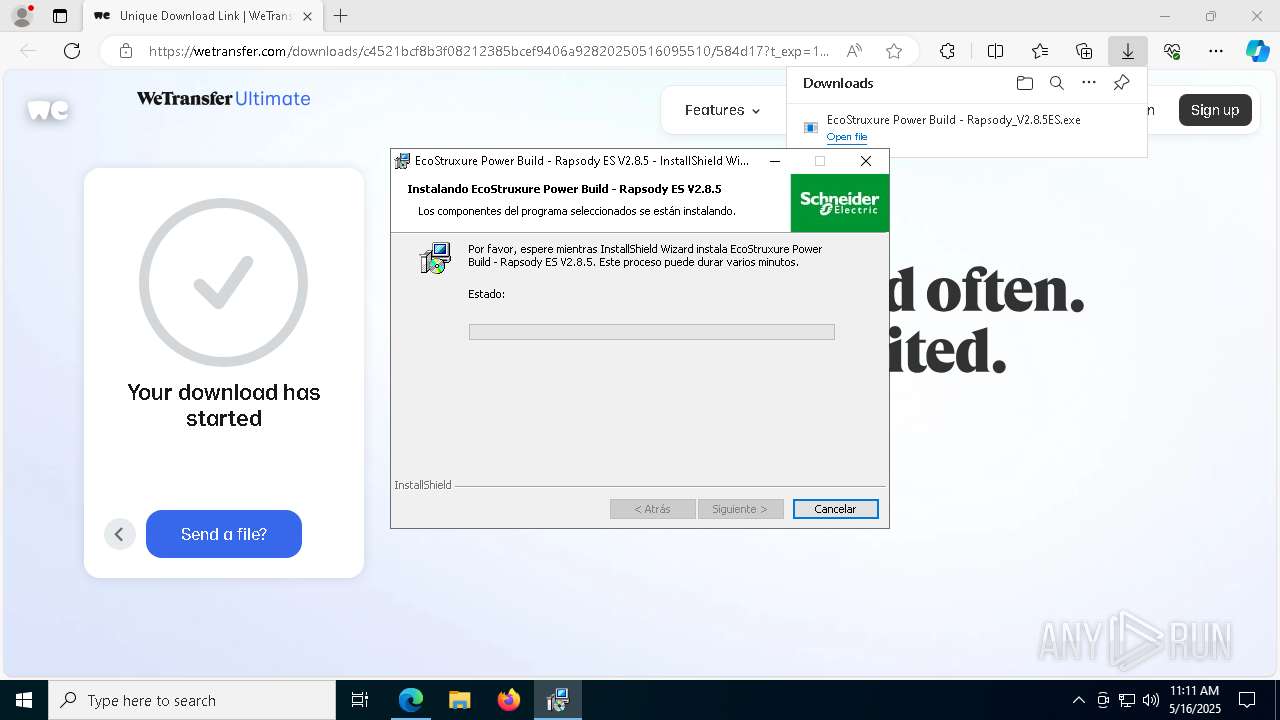Open the Extensions puzzle icon

coord(947,51)
